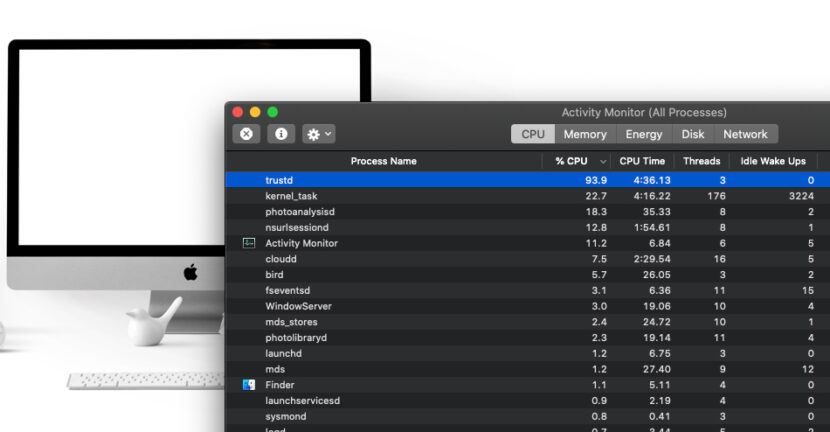The width and height of the screenshot is (830, 432).
Task: Toggle sort order on % CPU column
Action: 577,161
